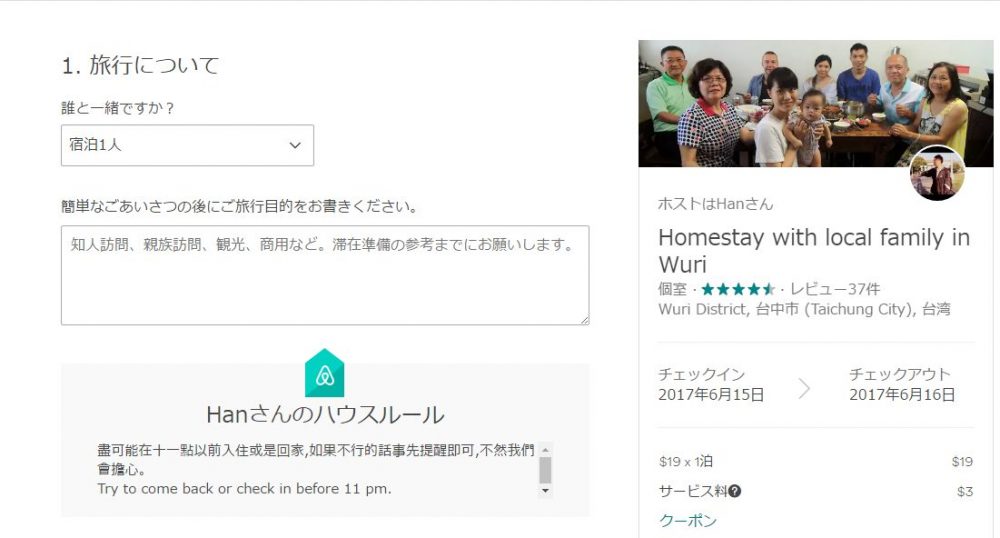Click the resize grip of the message text area
This screenshot has height=538, width=1000.
coord(585,321)
